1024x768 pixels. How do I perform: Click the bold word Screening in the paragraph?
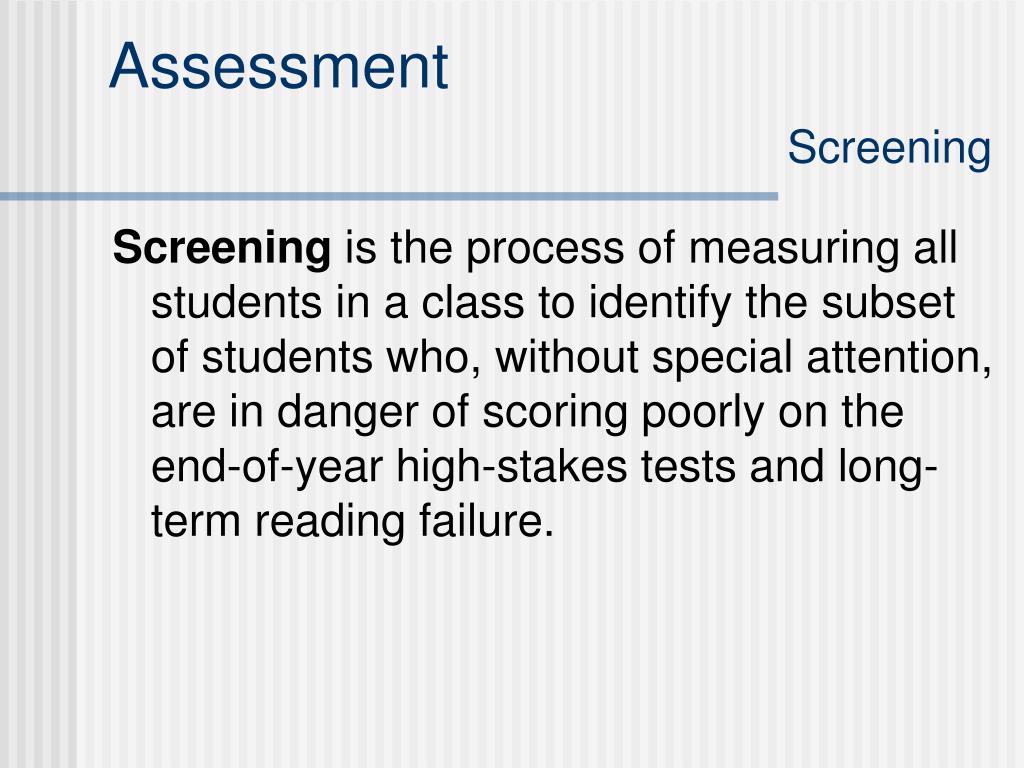click(222, 249)
